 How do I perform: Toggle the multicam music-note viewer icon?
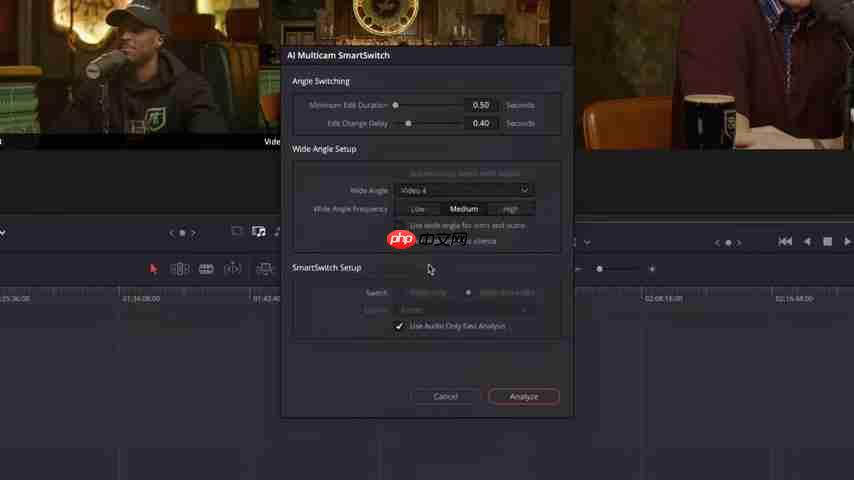coord(259,232)
